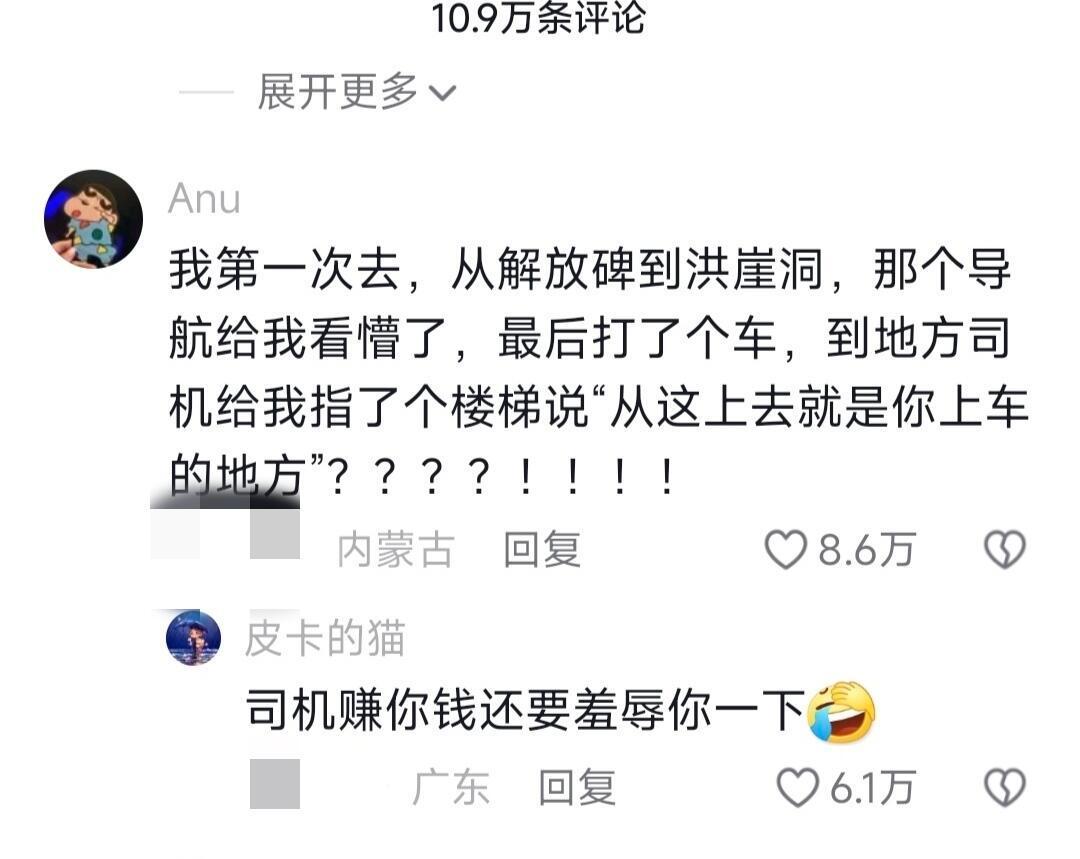Like 皮卡的猫's reply with heart icon
The height and width of the screenshot is (859, 1080).
click(797, 787)
